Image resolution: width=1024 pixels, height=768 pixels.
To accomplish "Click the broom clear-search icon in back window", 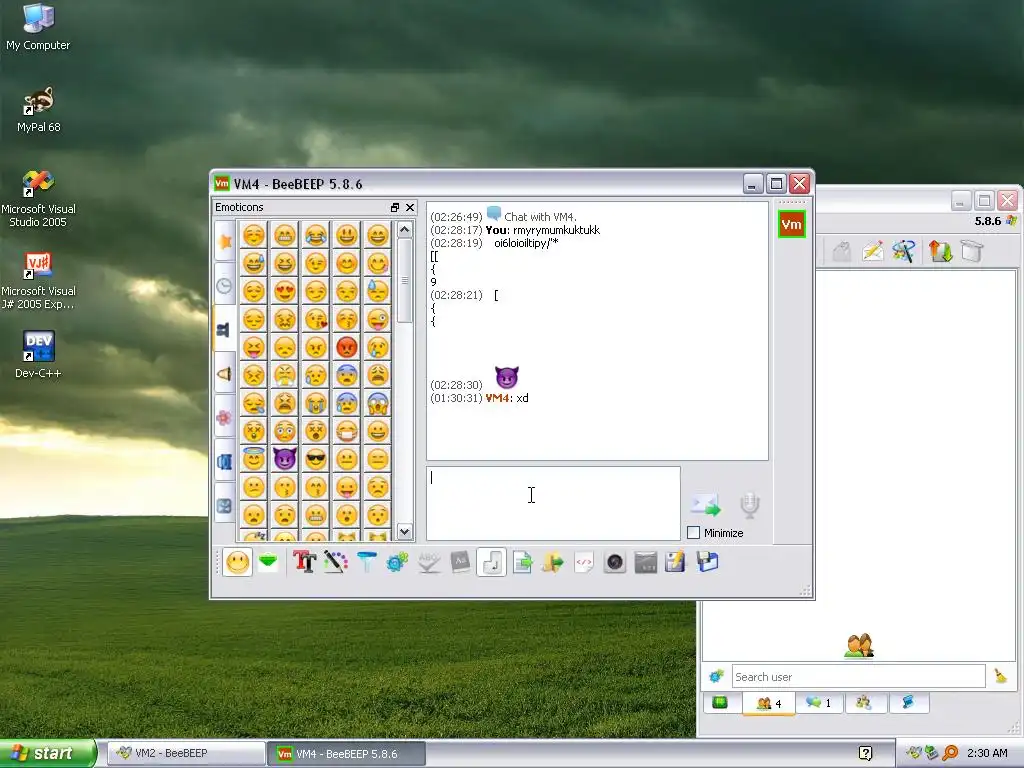I will click(1000, 677).
